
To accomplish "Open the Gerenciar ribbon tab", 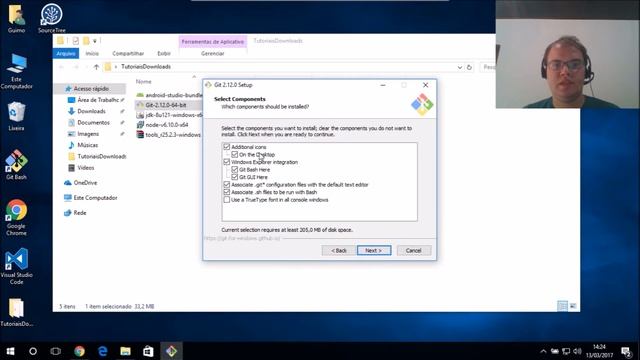I will [x=213, y=53].
